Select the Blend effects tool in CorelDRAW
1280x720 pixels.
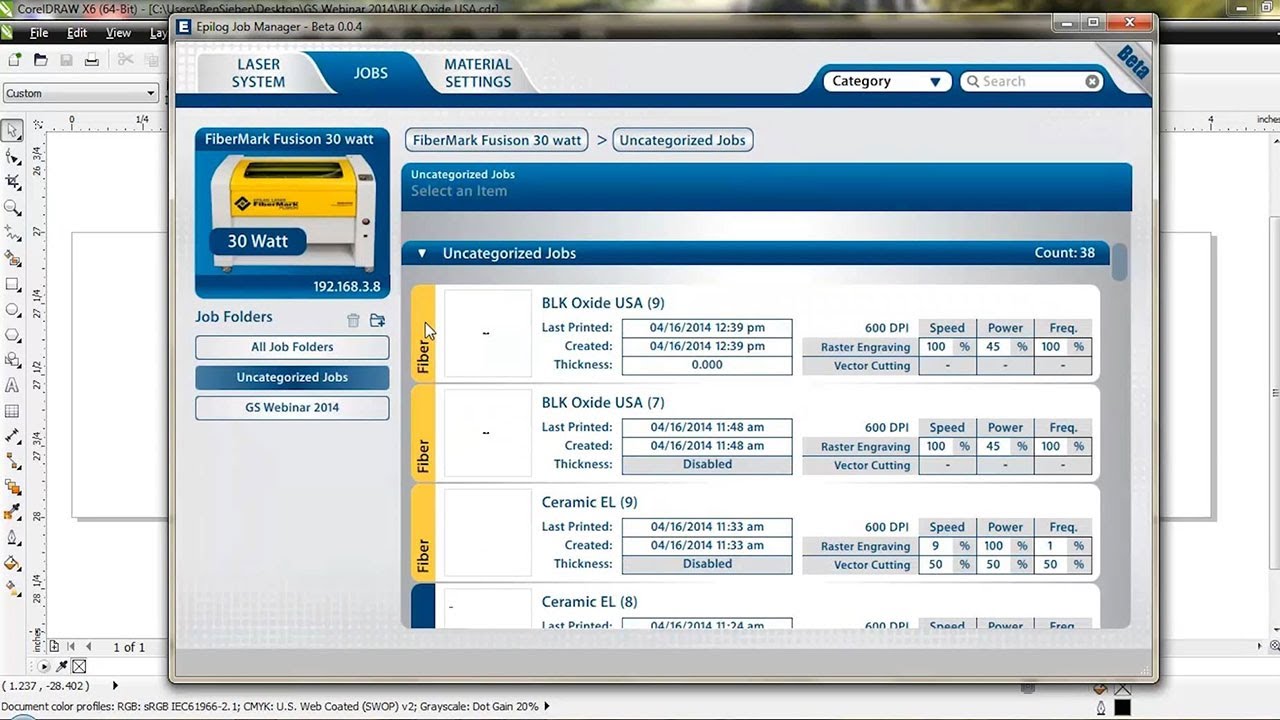point(12,487)
